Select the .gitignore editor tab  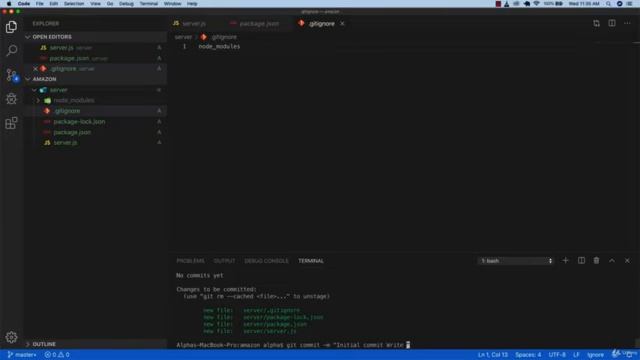click(322, 24)
